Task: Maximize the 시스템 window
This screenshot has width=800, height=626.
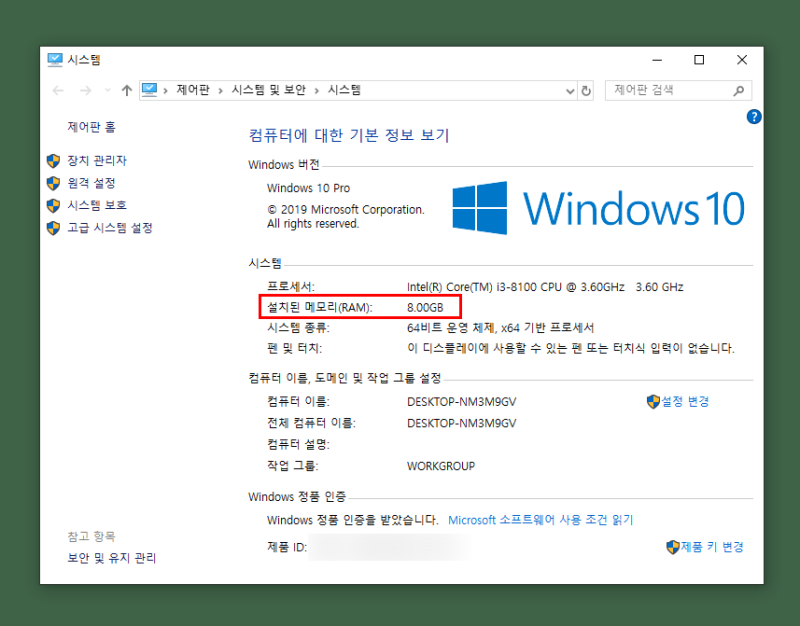Action: coord(699,60)
